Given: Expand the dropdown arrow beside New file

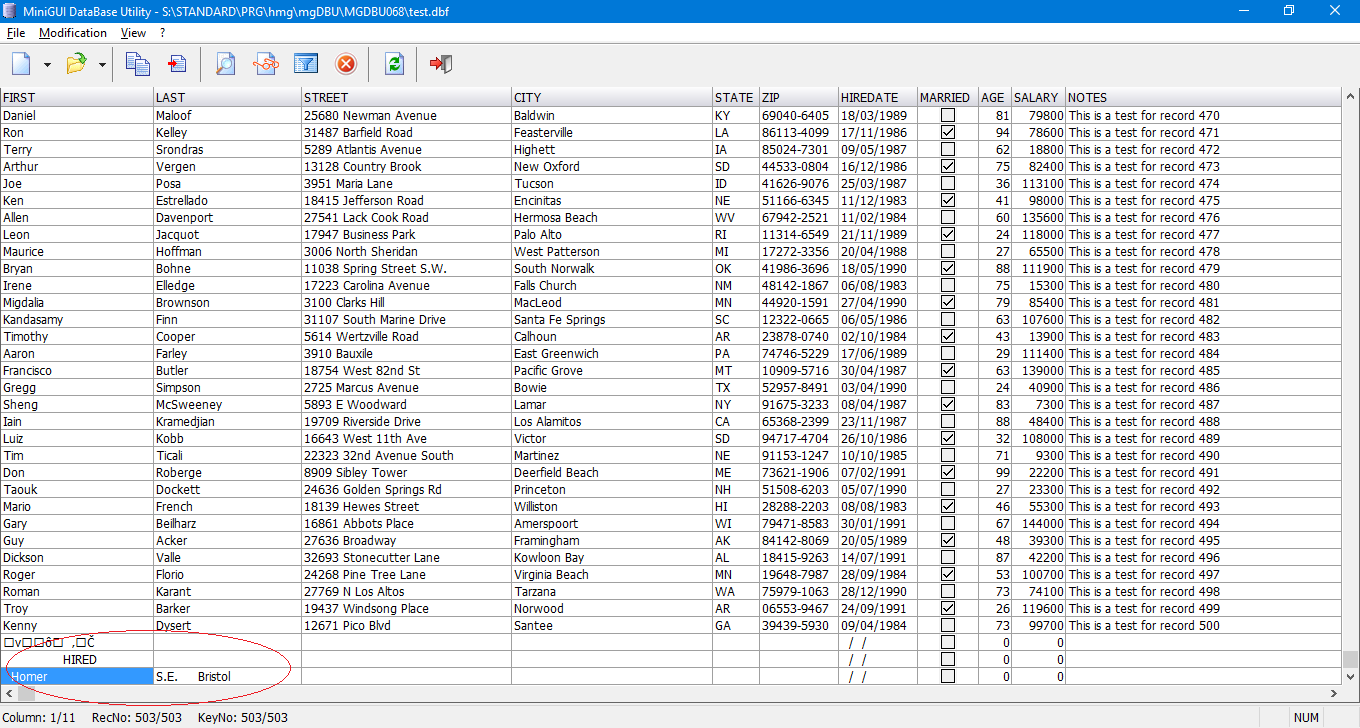Looking at the screenshot, I should (47, 65).
